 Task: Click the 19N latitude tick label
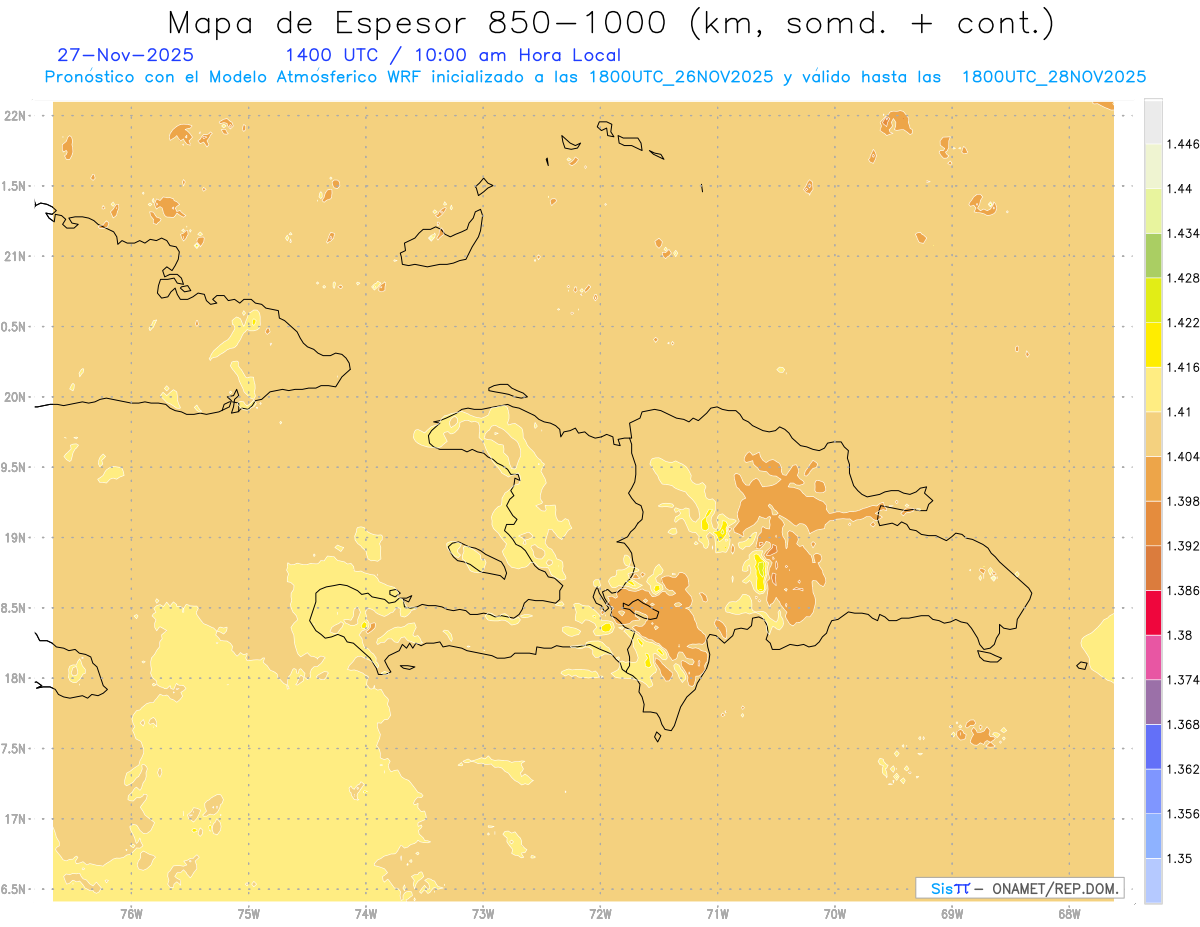tap(16, 538)
